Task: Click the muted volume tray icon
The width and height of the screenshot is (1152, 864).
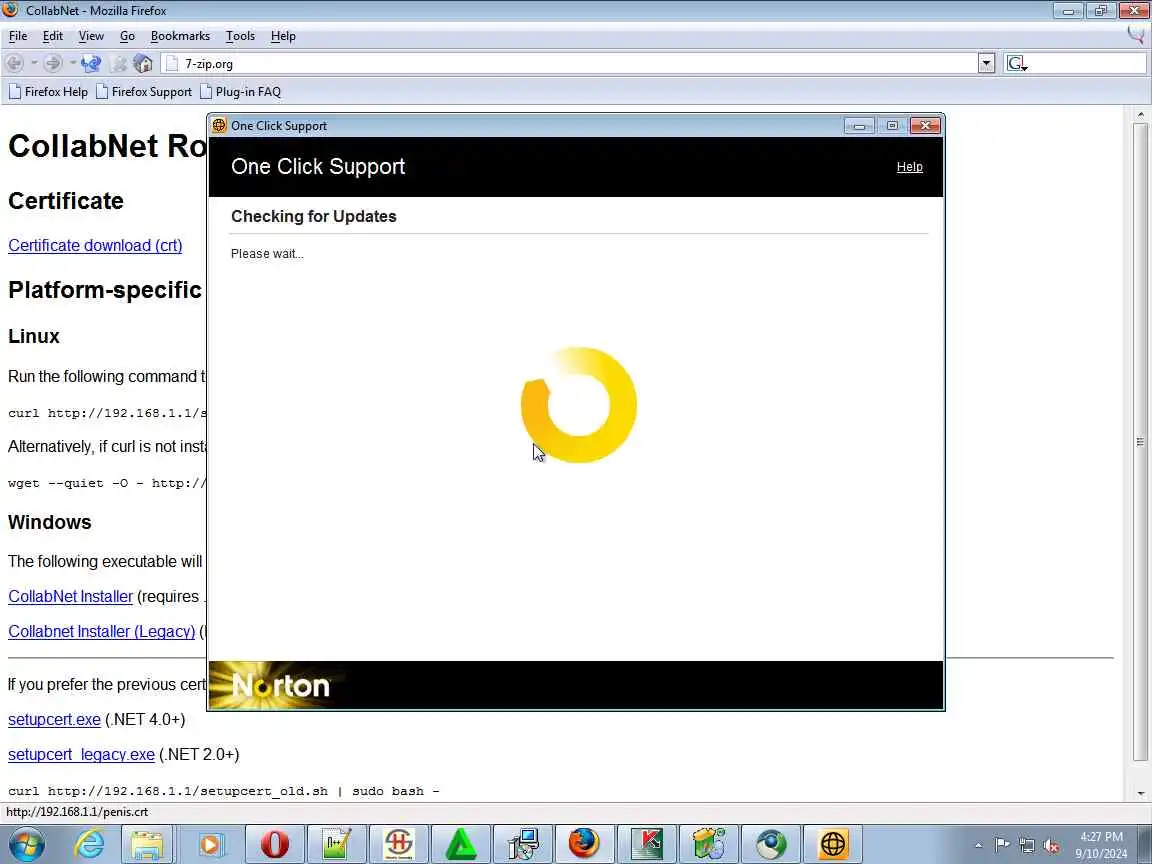Action: (x=1051, y=845)
